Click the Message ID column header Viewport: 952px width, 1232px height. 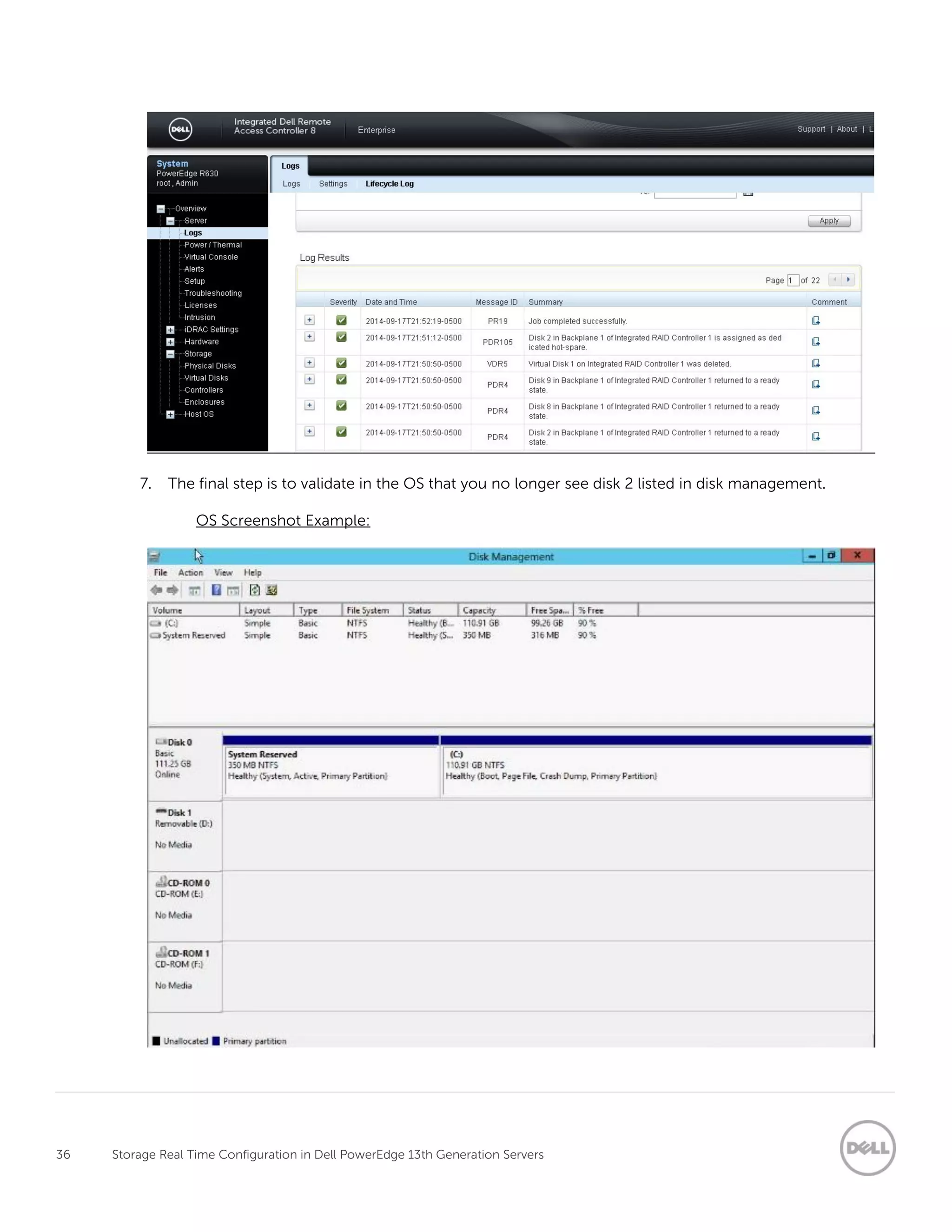pos(497,302)
